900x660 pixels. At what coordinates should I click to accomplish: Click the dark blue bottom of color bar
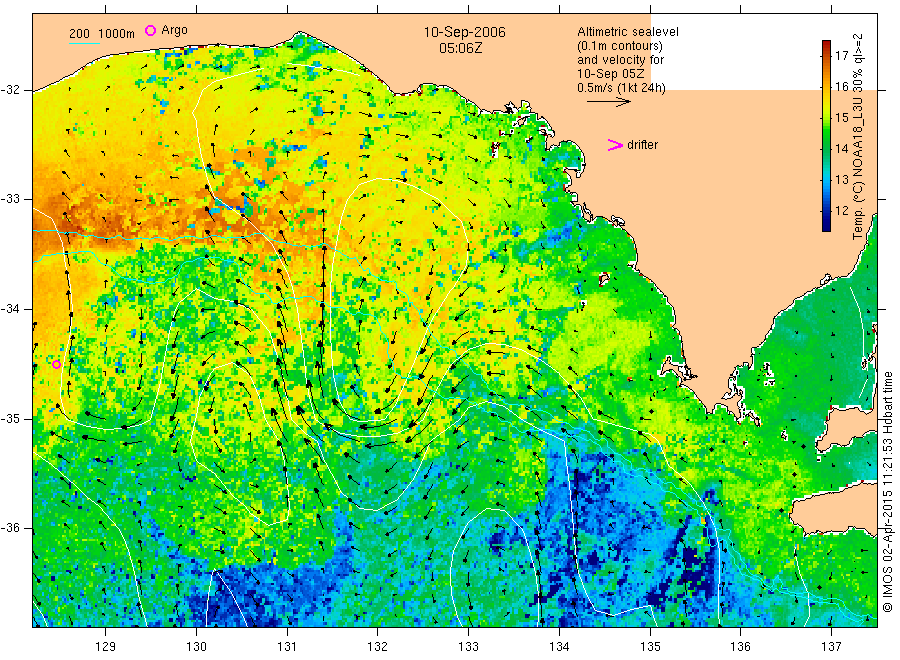(x=826, y=226)
